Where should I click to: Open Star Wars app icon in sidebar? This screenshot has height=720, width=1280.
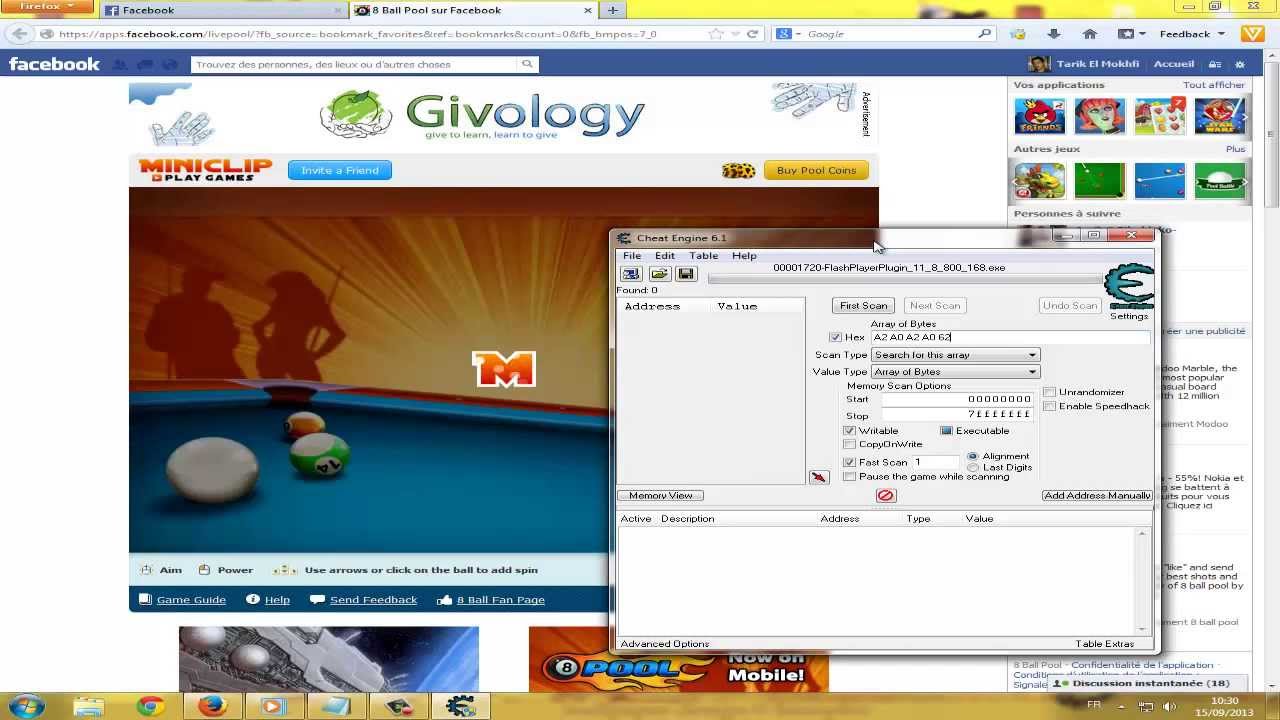click(1220, 116)
